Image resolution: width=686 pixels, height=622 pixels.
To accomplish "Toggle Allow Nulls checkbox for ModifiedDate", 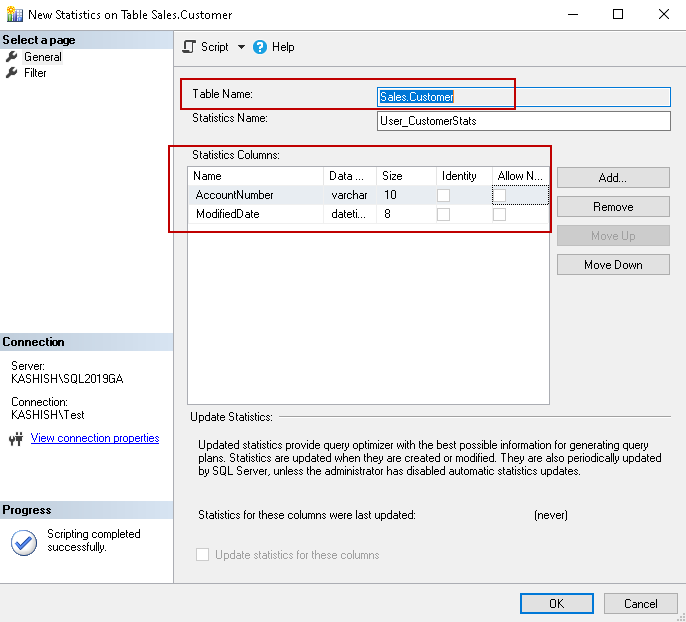I will pyautogui.click(x=499, y=214).
